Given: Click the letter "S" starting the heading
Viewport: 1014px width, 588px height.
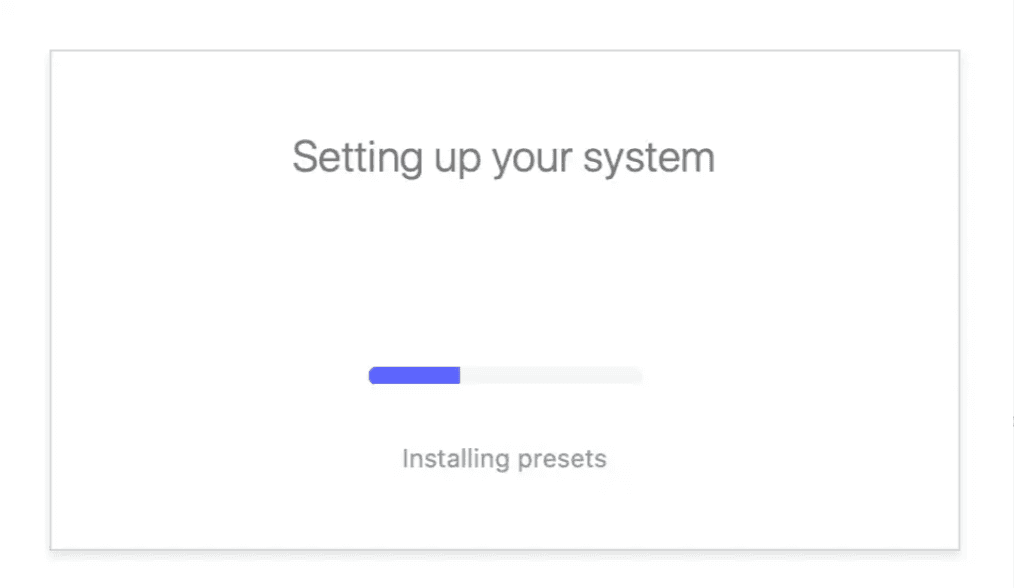Looking at the screenshot, I should coord(304,158).
